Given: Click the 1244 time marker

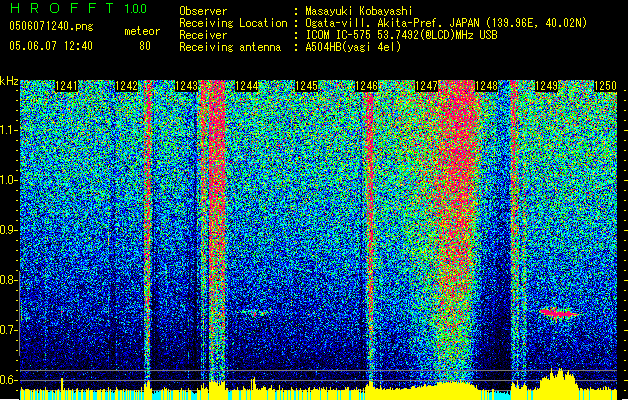Looking at the screenshot, I should point(246,86).
